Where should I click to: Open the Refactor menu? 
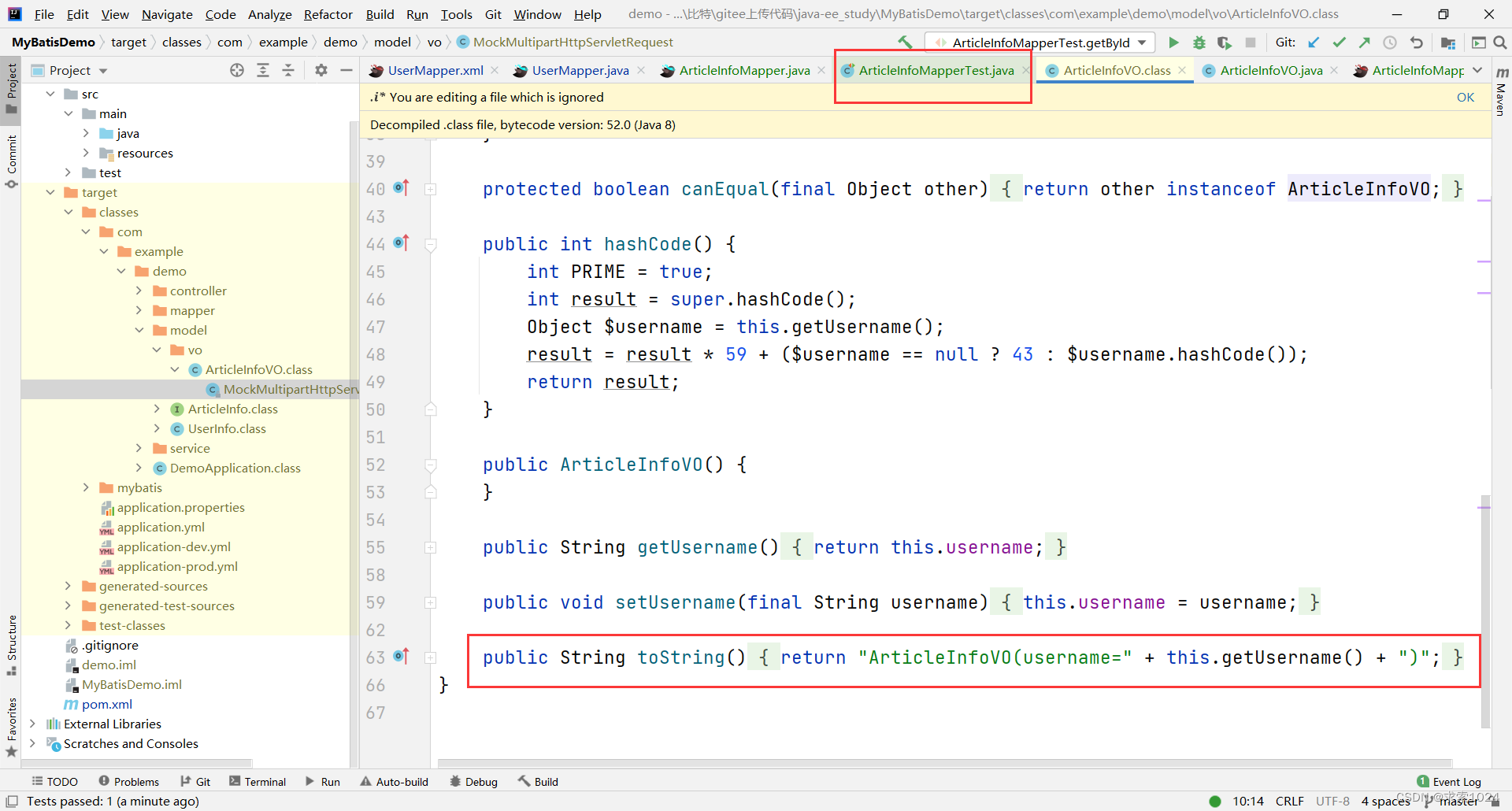click(328, 14)
